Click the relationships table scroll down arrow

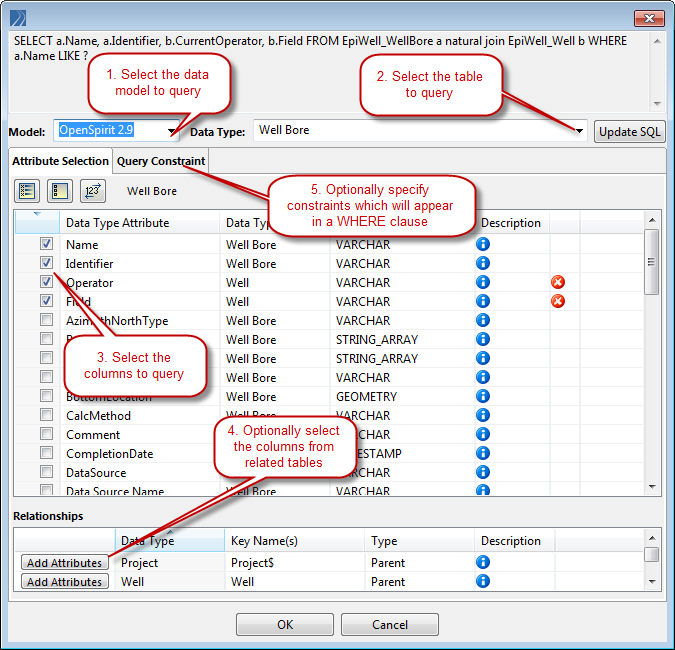tap(652, 582)
